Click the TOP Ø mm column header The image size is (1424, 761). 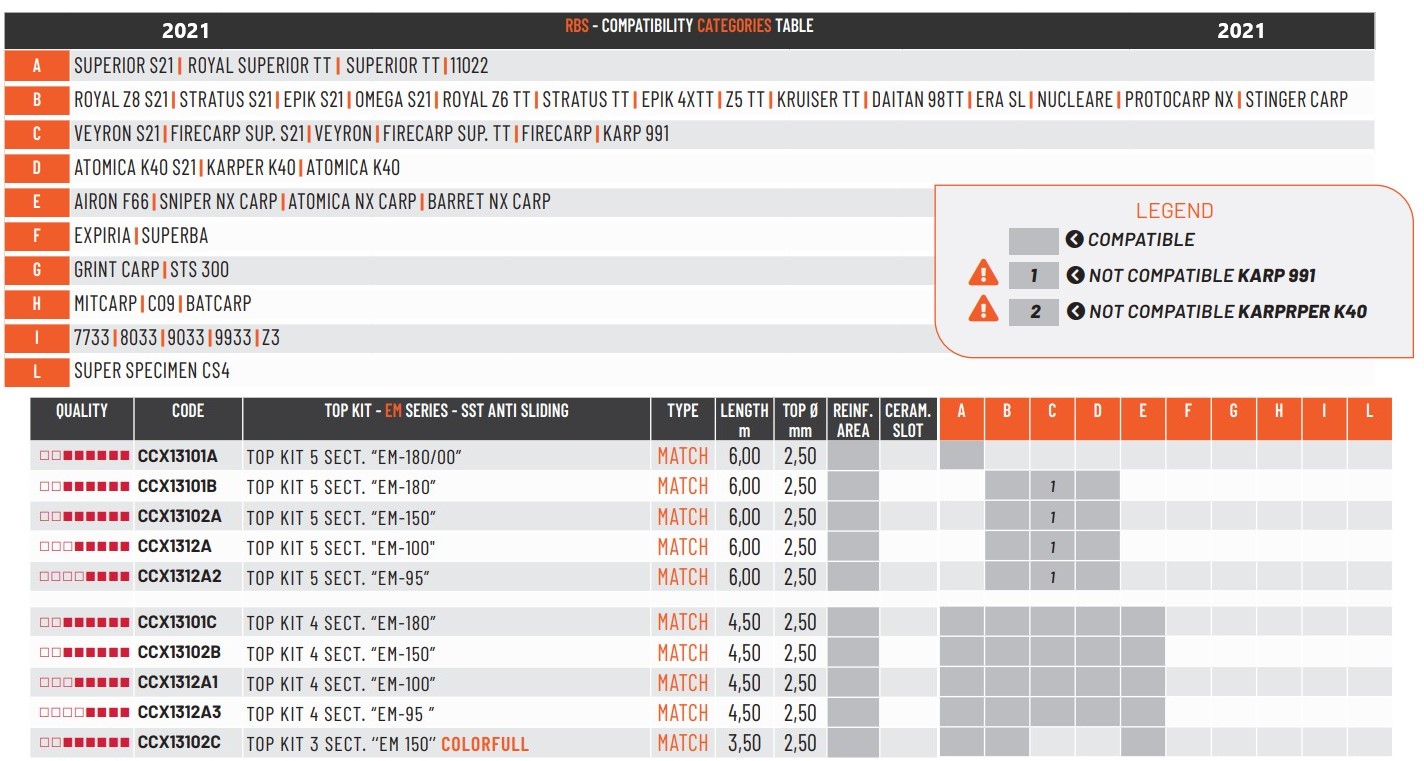(800, 419)
